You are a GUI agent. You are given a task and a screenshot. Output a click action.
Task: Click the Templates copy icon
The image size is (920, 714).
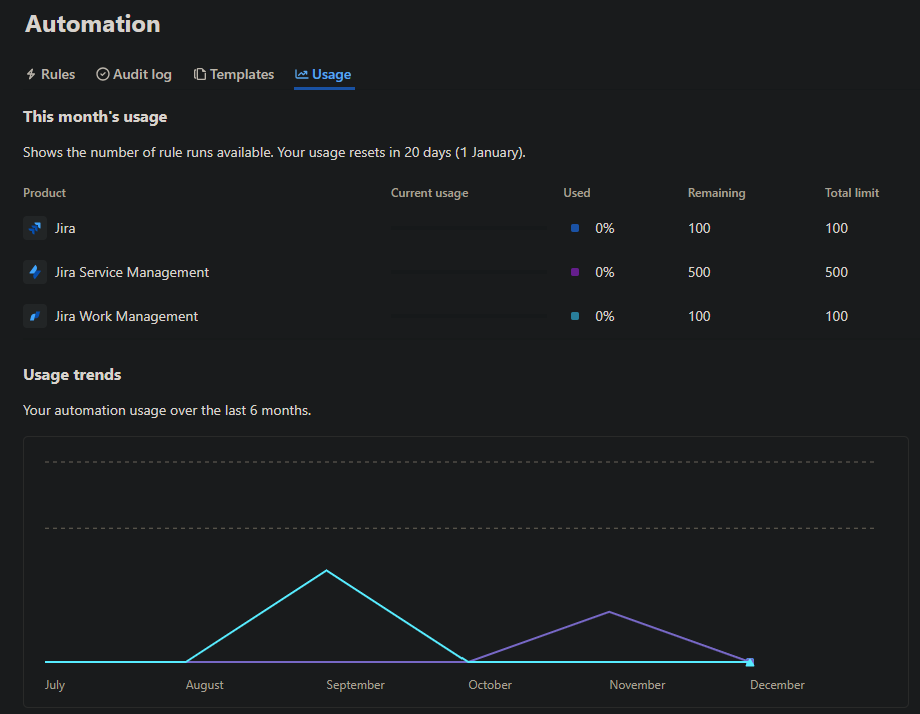point(200,75)
